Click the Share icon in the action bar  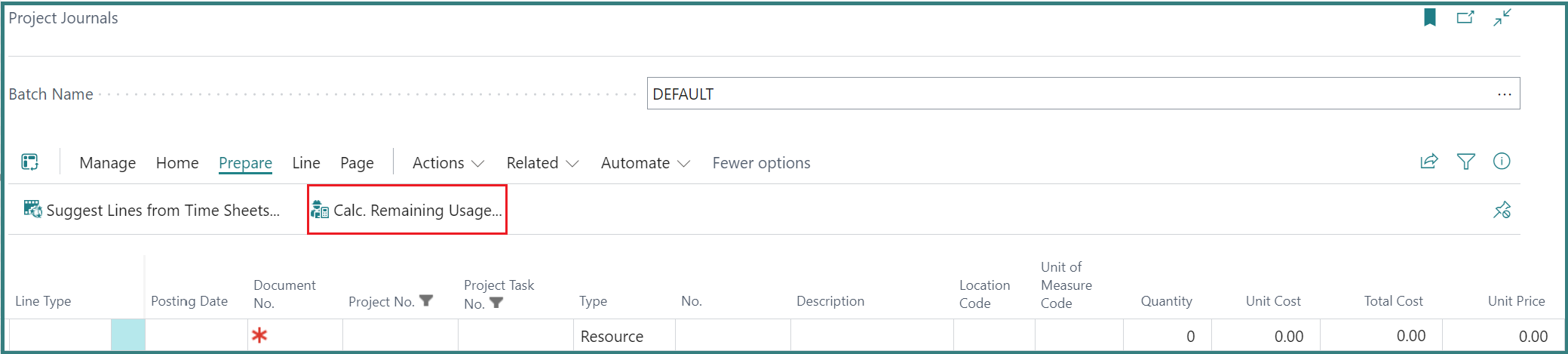point(1428,162)
